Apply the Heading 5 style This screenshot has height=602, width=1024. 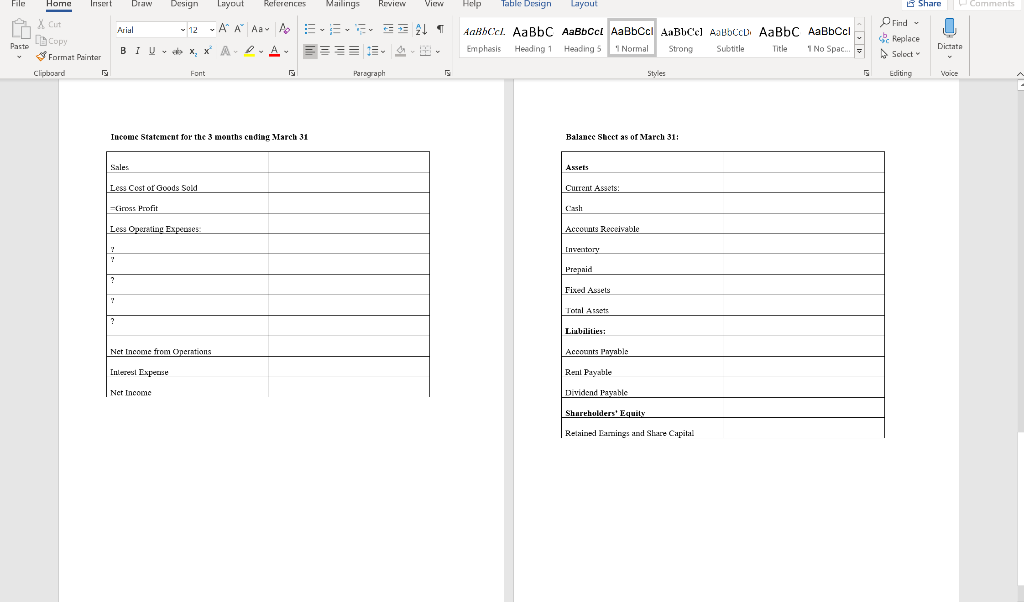point(583,39)
